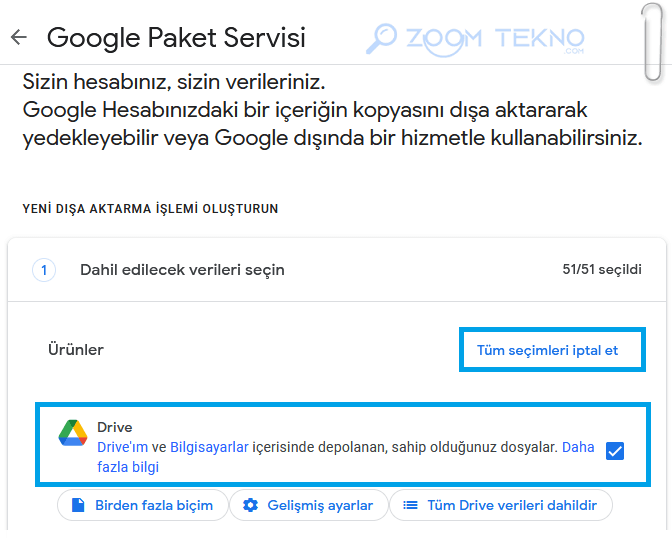
Task: Click Tüm seçimleri iptal et
Action: click(x=547, y=350)
